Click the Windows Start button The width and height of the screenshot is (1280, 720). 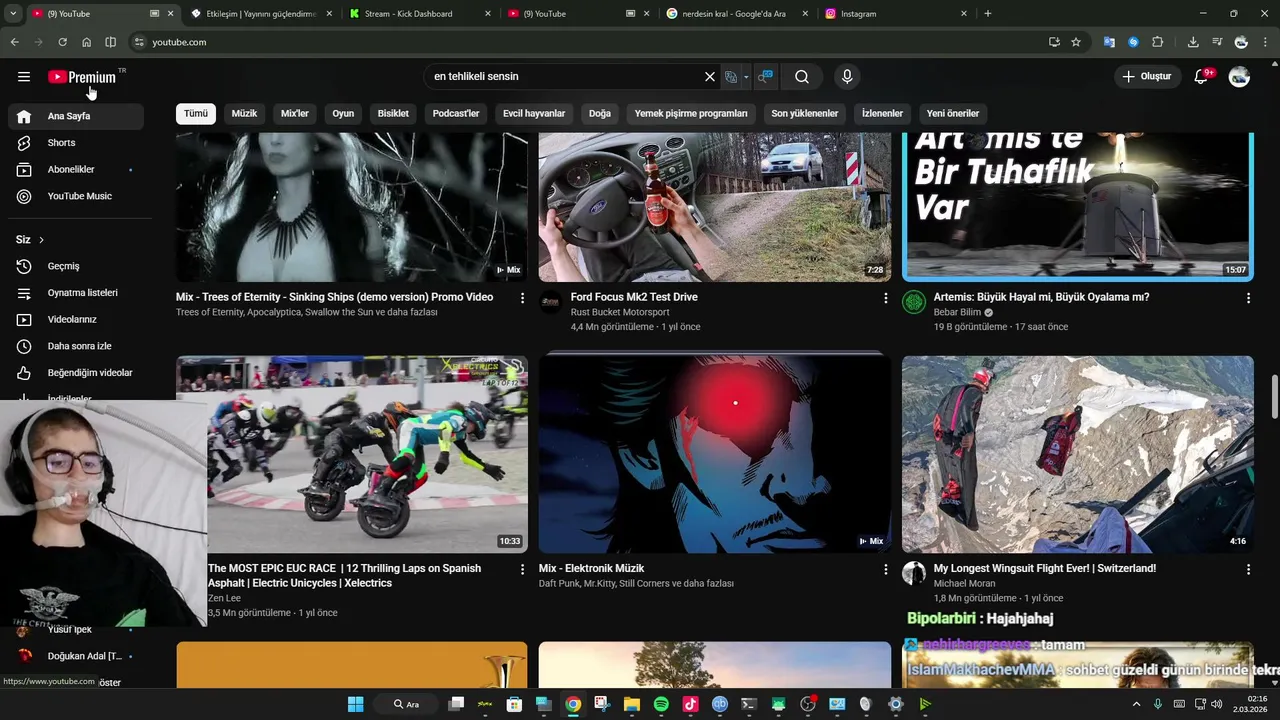pos(355,704)
